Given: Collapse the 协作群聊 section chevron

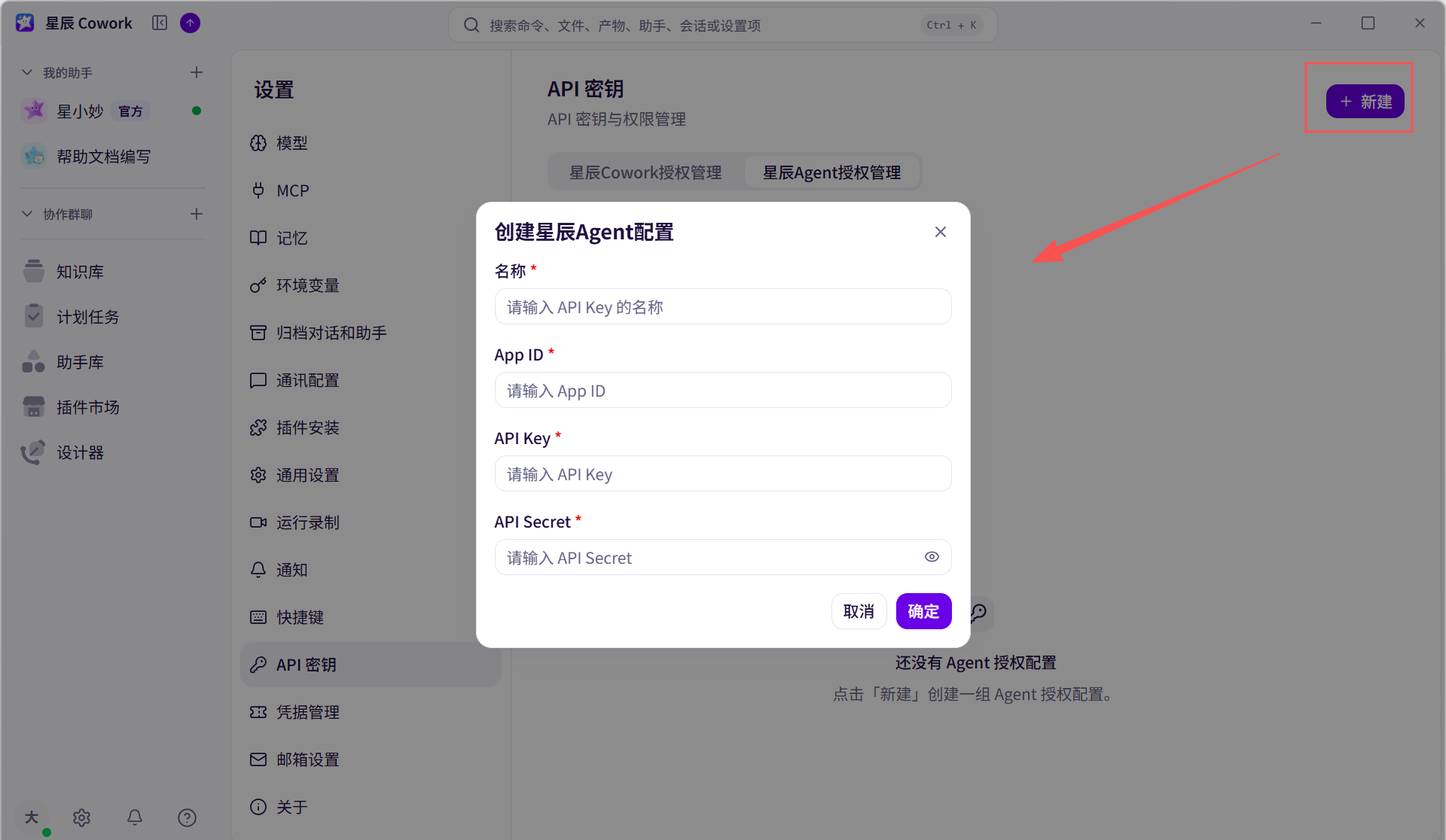Looking at the screenshot, I should pyautogui.click(x=27, y=214).
